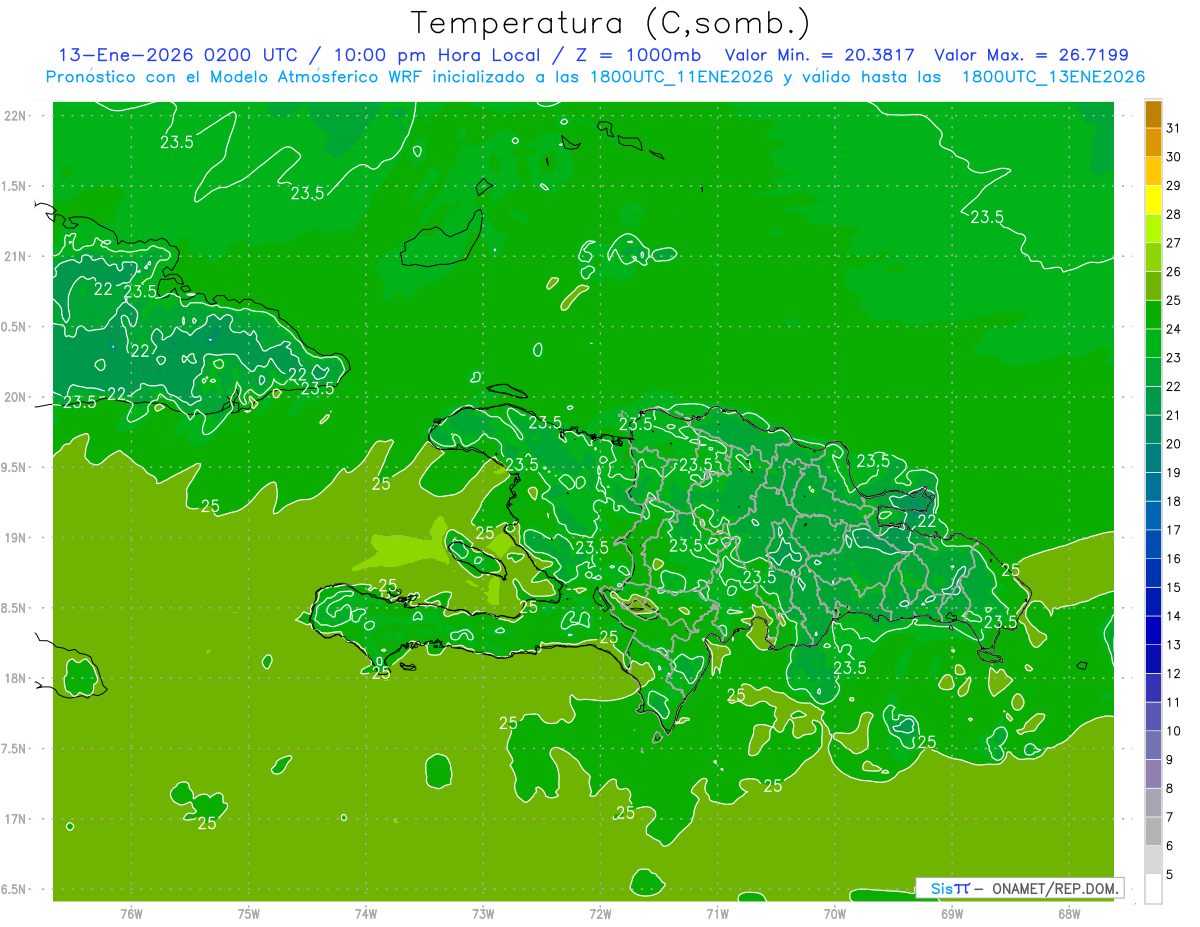Click the gray color bar segment between 6 and 7
This screenshot has width=1200, height=927.
point(1153,831)
